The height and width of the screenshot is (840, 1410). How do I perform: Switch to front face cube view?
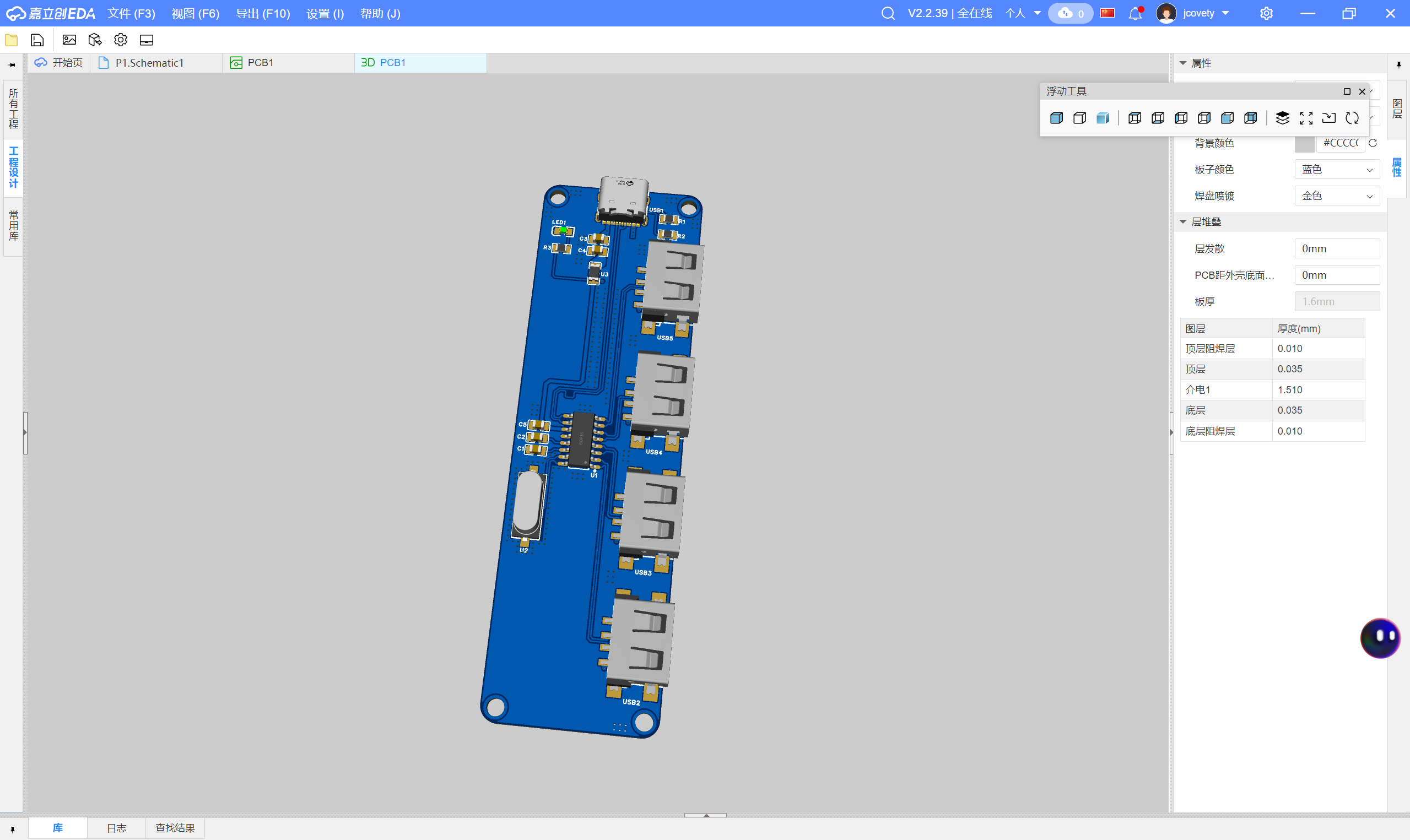point(1227,118)
